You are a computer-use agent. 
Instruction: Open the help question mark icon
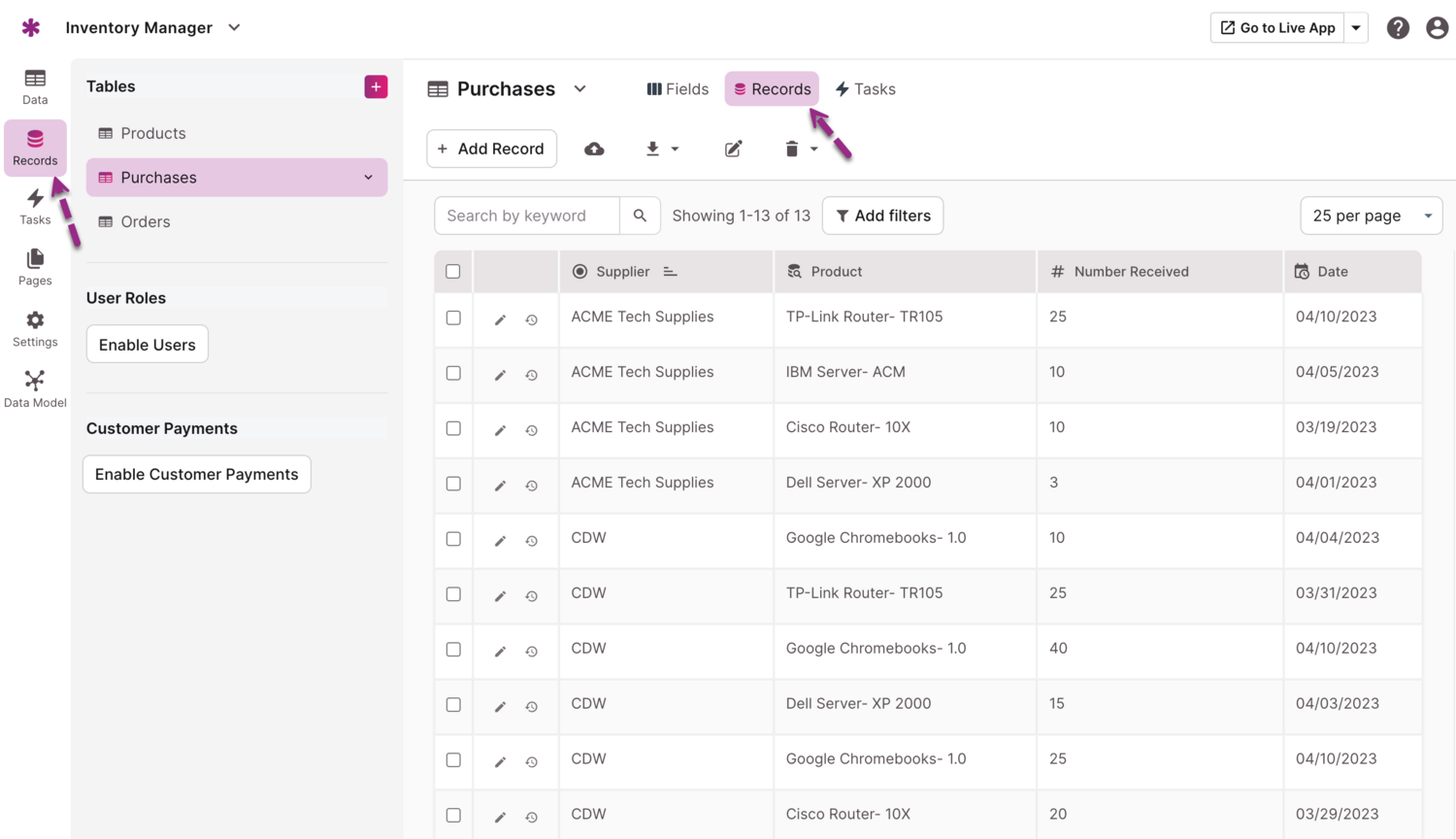pos(1397,28)
